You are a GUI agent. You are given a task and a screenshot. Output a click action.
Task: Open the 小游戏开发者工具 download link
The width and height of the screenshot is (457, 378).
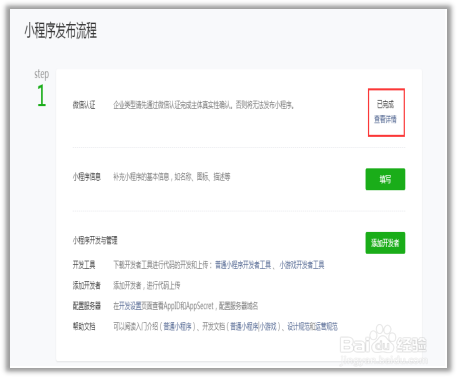[x=302, y=265]
